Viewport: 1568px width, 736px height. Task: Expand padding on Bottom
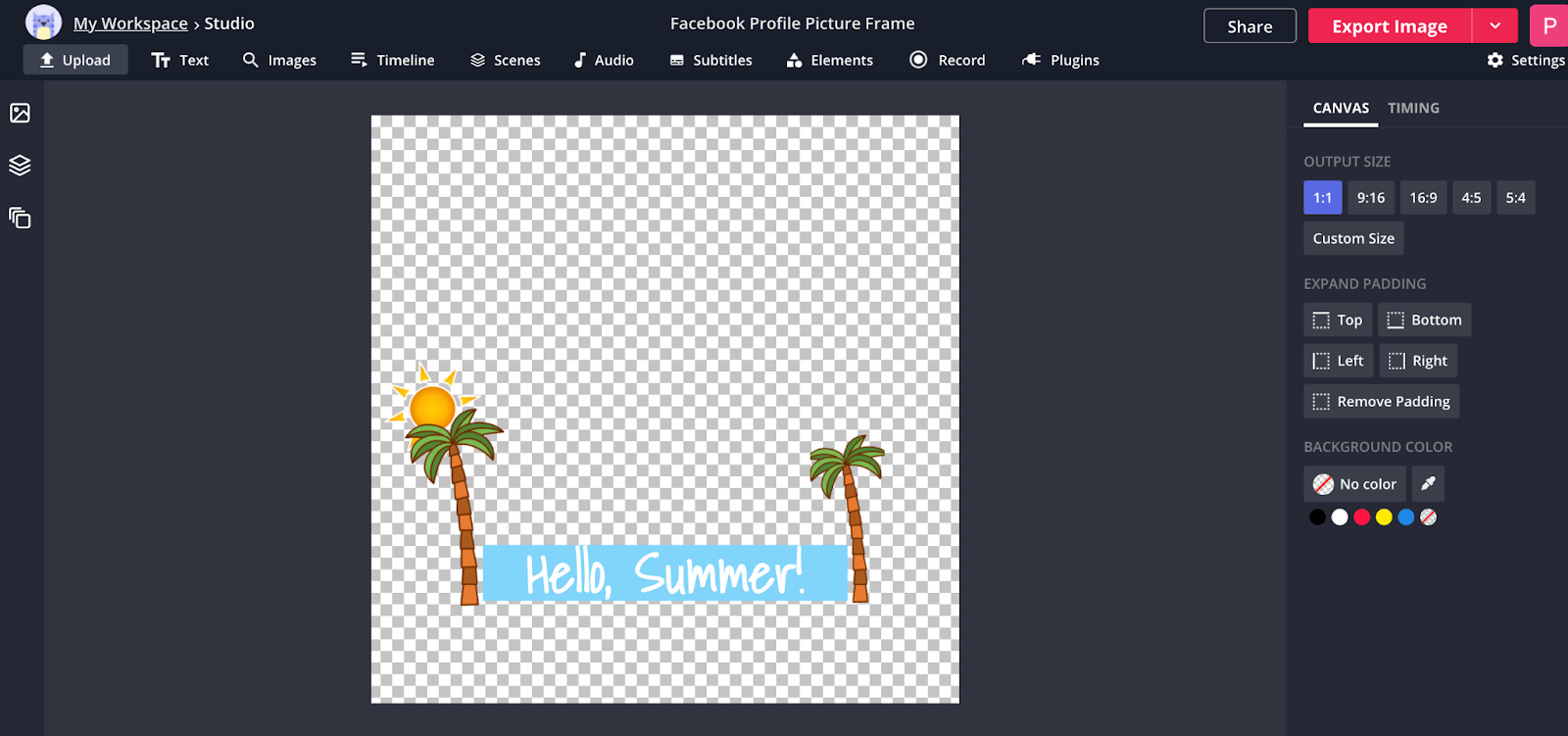pyautogui.click(x=1425, y=320)
